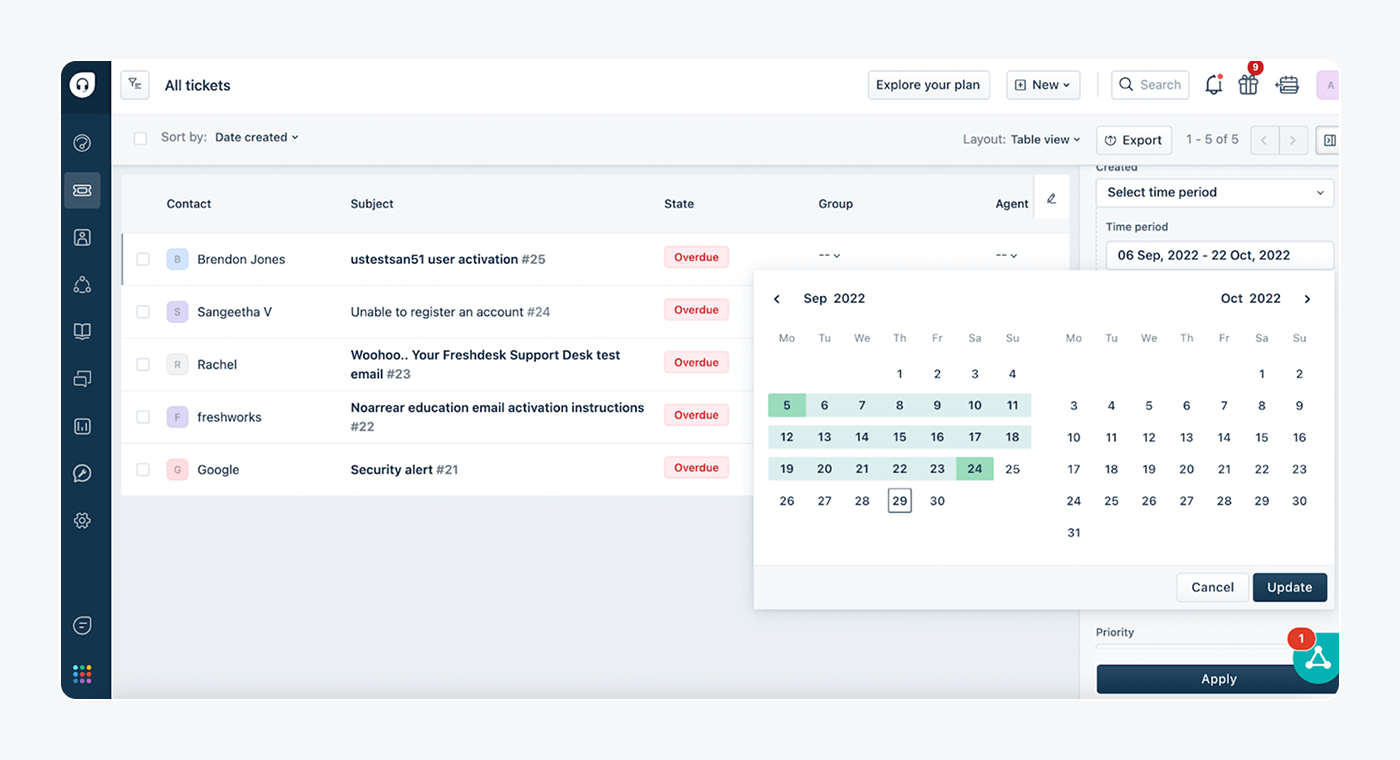This screenshot has width=1400, height=760.
Task: Click the Contact column header
Action: pyautogui.click(x=189, y=203)
